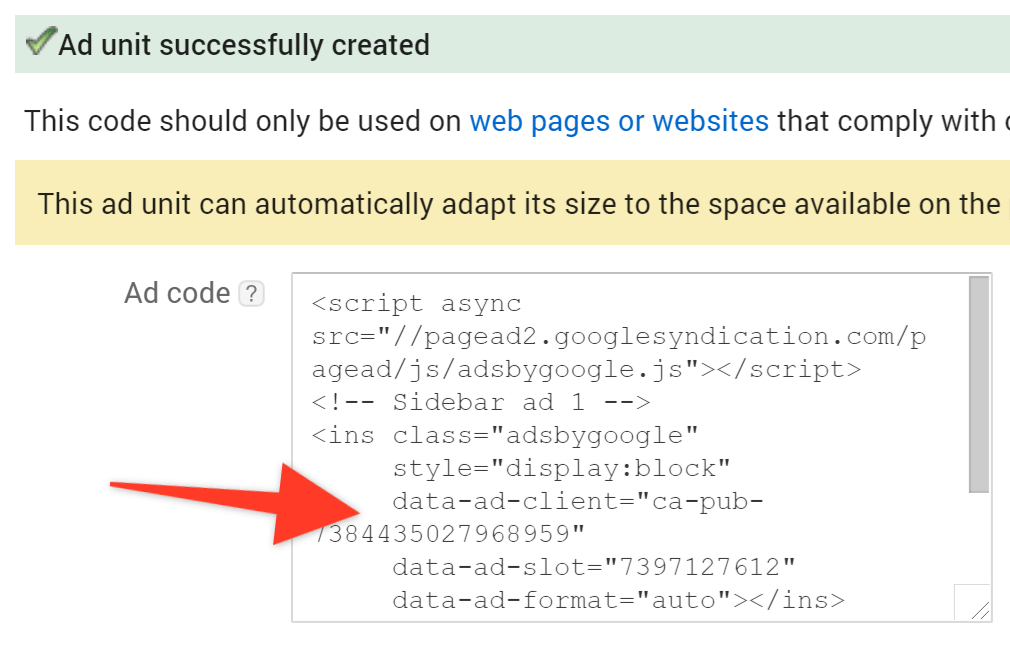1010x650 pixels.
Task: Open the Ad code help question-mark icon
Action: click(x=251, y=294)
